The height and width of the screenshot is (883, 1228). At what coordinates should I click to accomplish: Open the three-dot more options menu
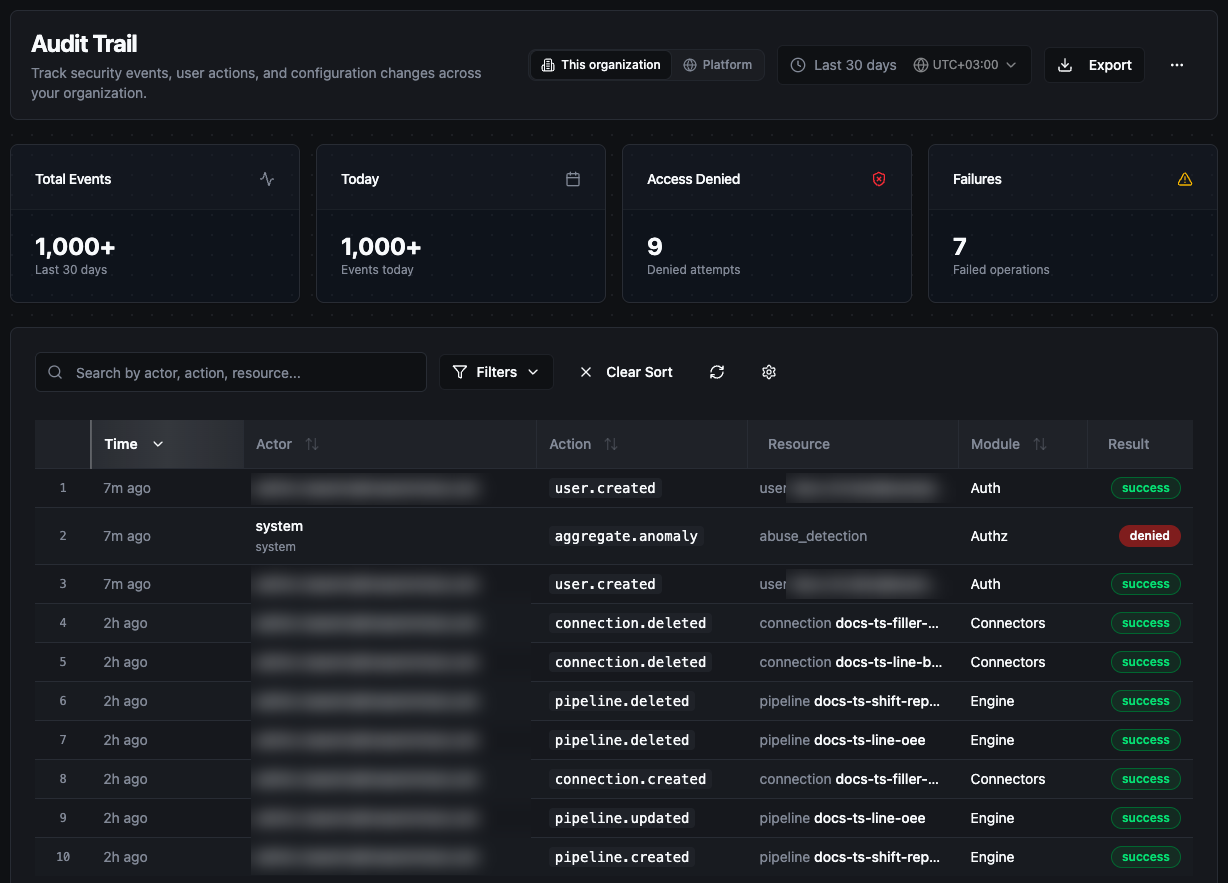[x=1177, y=65]
